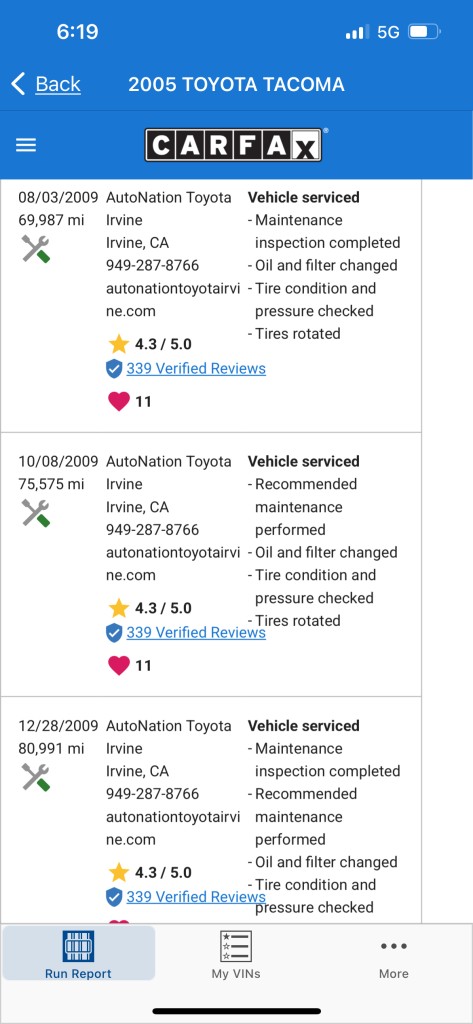Screen dimensions: 473x1024
Task: Toggle the heart on the 10/08/2009 record
Action: 119,665
